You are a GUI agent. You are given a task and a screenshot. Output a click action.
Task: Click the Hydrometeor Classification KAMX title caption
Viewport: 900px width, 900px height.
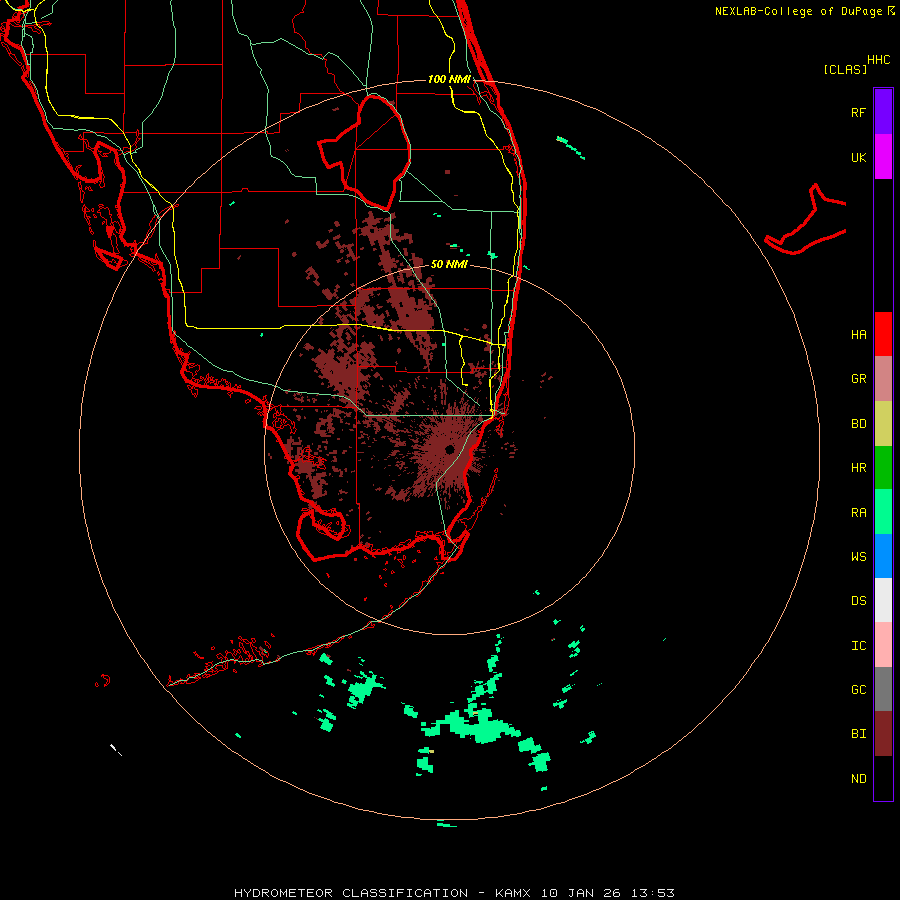[x=454, y=893]
